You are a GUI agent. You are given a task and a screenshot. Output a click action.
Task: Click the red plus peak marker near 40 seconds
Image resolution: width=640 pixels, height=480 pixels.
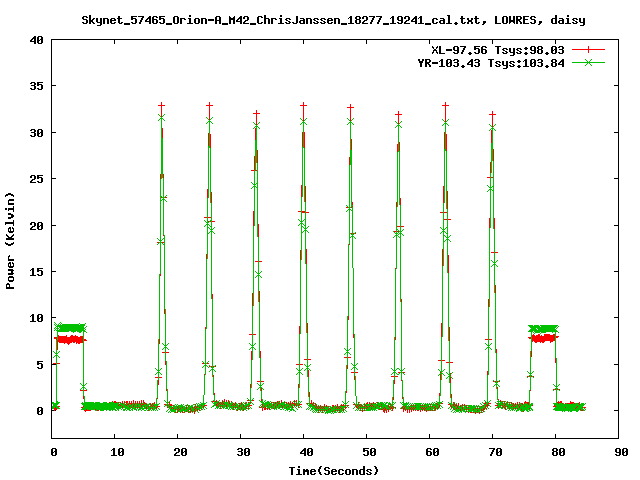[x=303, y=105]
